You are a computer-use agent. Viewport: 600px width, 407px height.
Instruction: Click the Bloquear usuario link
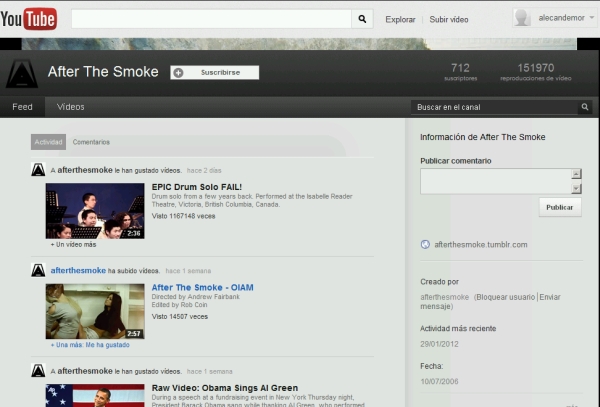505,297
